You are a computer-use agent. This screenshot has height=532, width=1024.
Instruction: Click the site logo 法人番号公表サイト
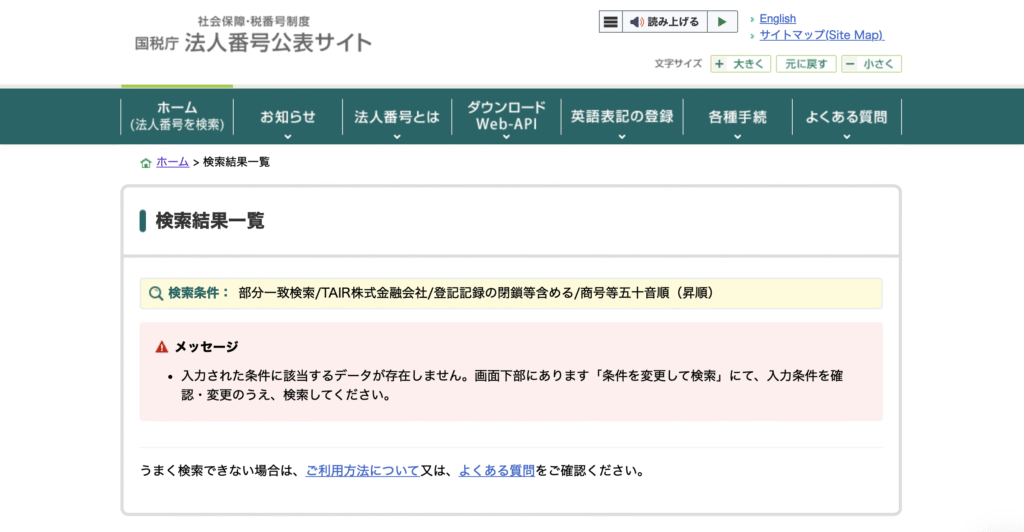253,36
